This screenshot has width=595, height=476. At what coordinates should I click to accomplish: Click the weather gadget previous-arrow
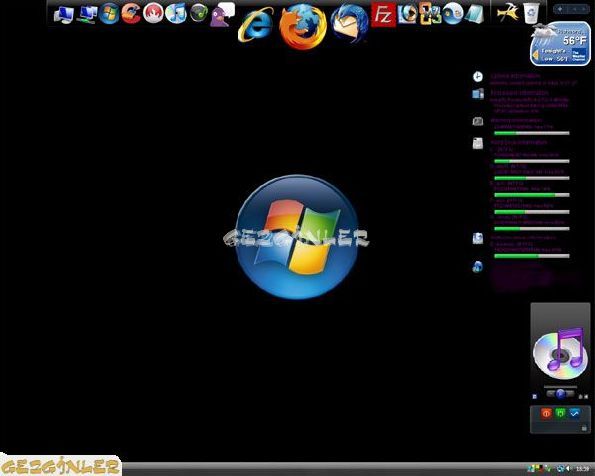pos(536,56)
